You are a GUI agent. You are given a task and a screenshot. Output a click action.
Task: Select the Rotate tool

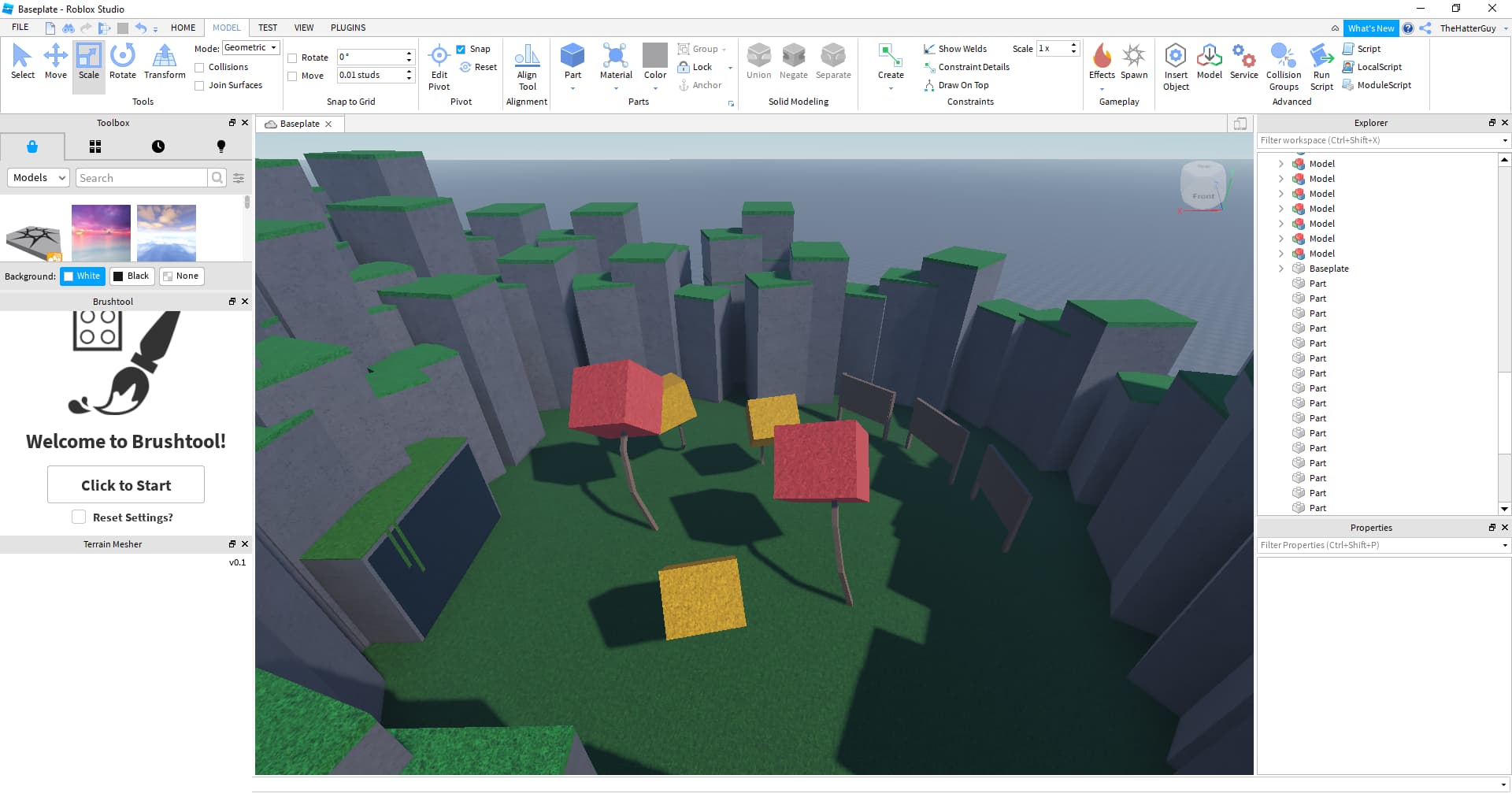click(x=122, y=61)
